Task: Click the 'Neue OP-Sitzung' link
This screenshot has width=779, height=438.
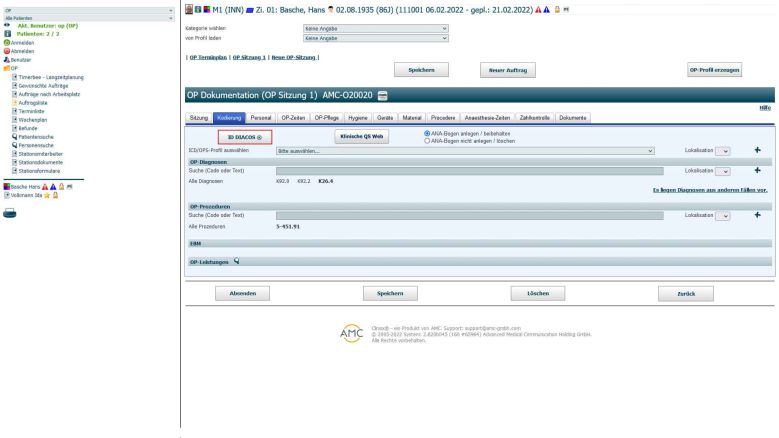Action: point(296,57)
